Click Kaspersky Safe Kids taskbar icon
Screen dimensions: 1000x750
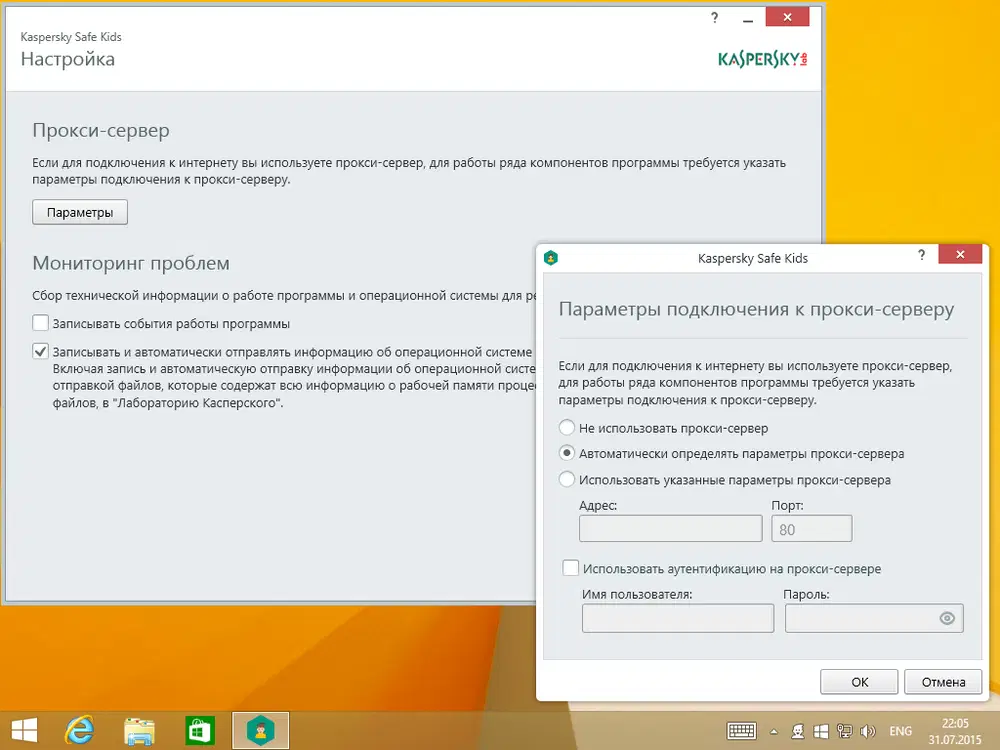pyautogui.click(x=260, y=730)
